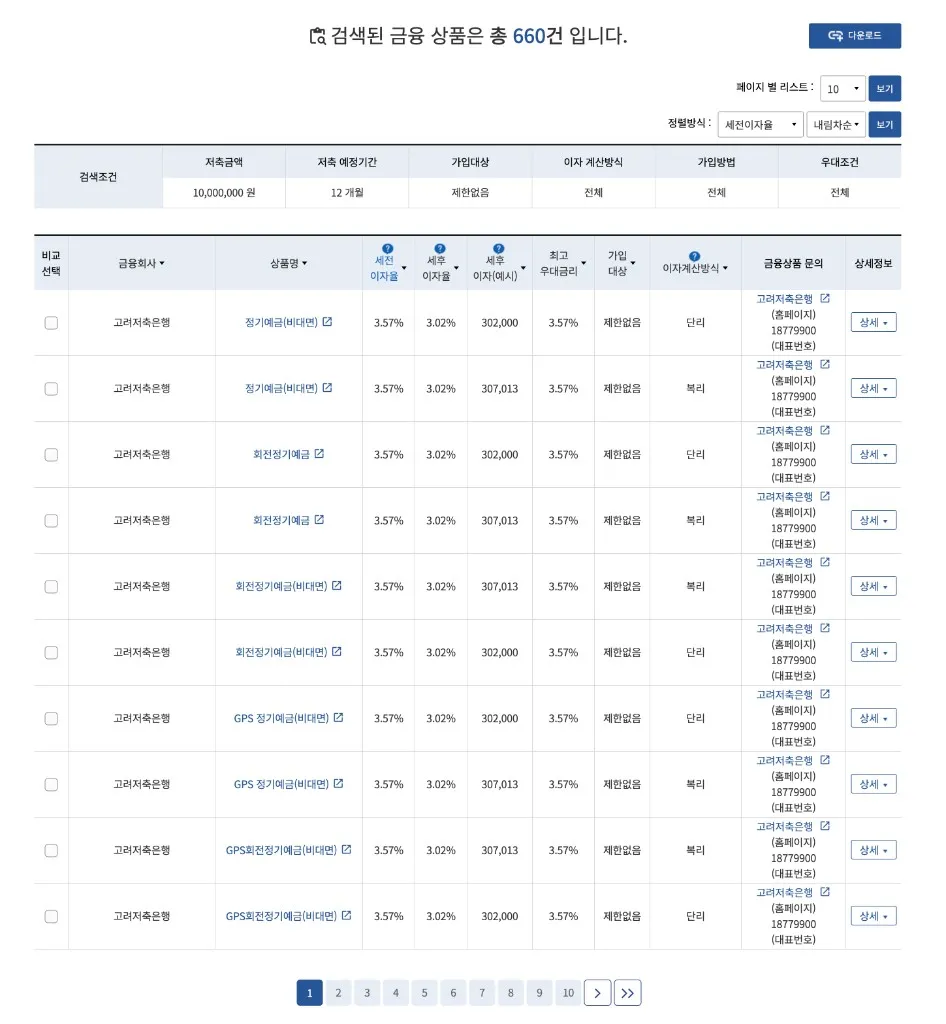Tick compare checkbox for 회전정기예금(비대면) 복리 row
Screen dimensions: 946x1024
coord(51,586)
